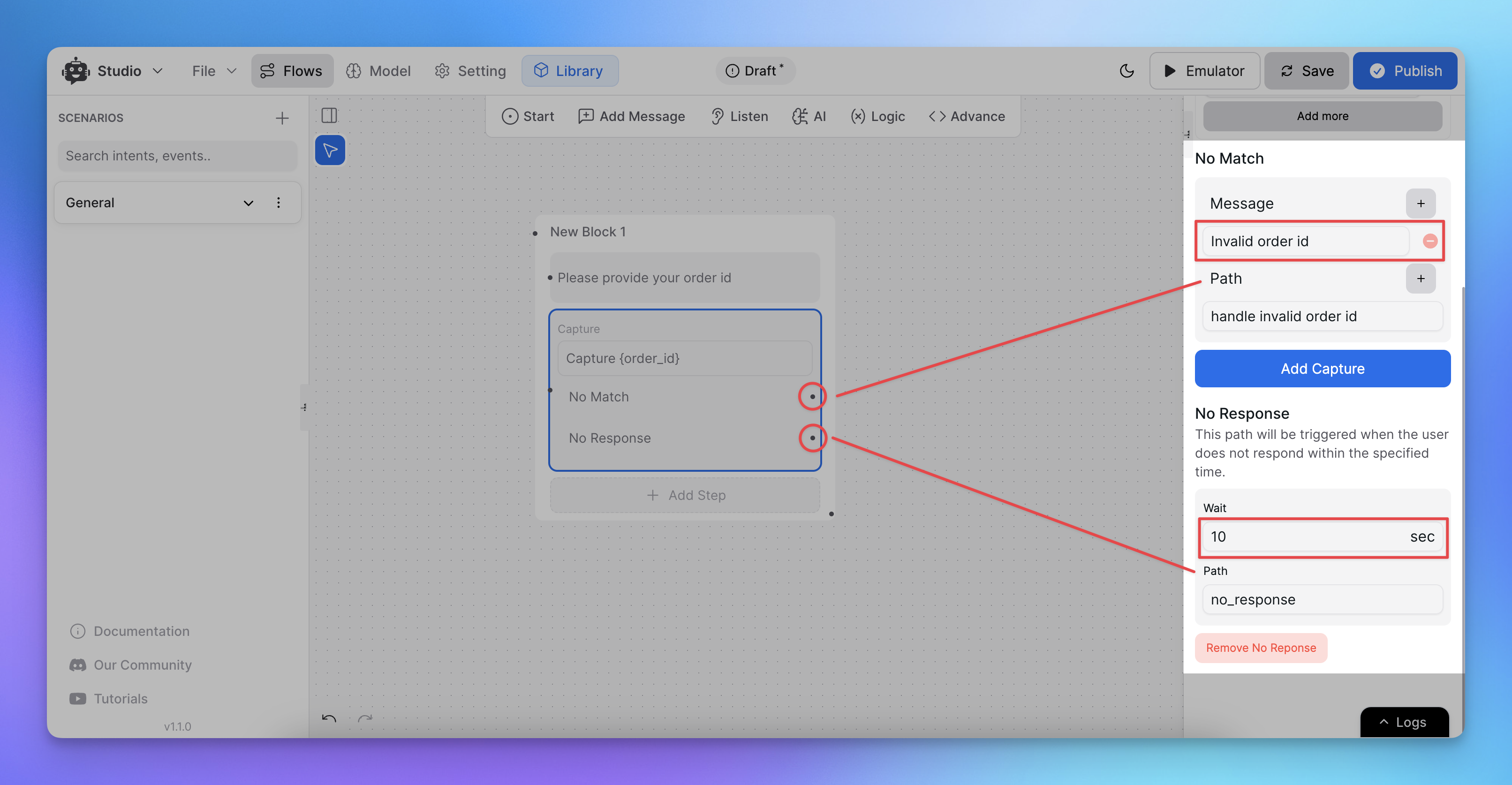Edit the Invalid order id message field

pyautogui.click(x=1305, y=241)
